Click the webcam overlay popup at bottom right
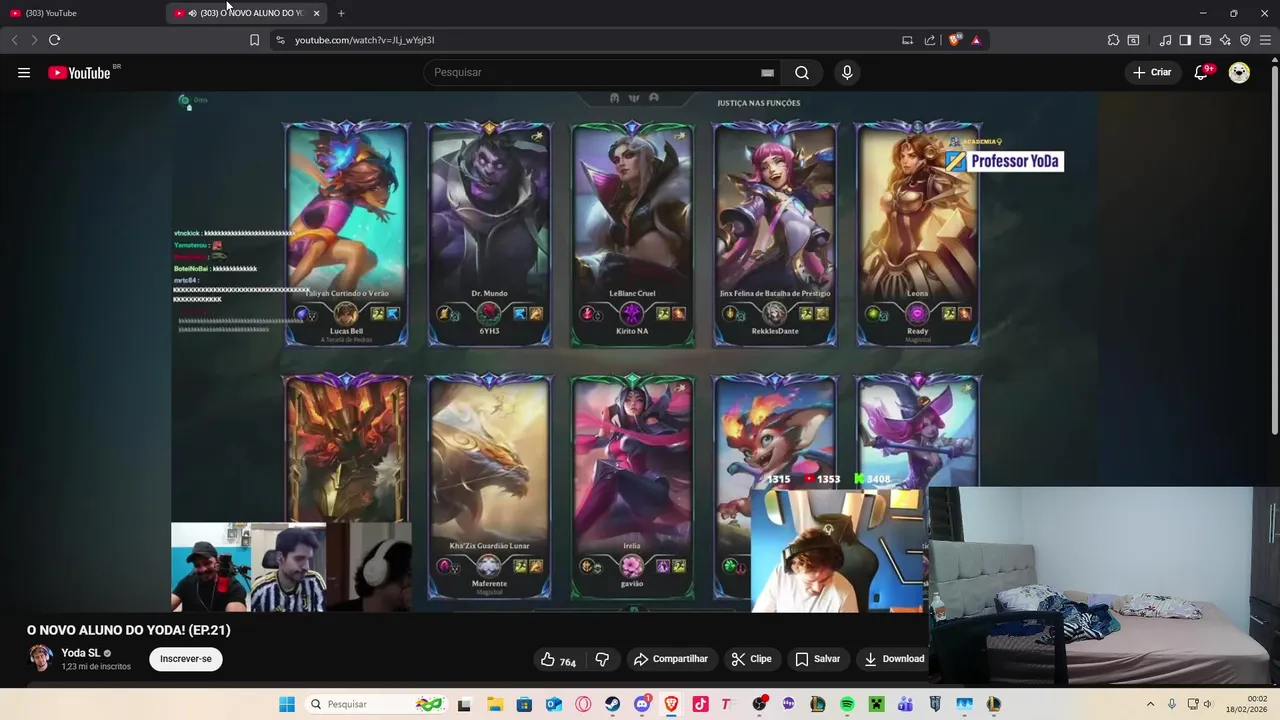This screenshot has height=720, width=1280. coord(1104,586)
